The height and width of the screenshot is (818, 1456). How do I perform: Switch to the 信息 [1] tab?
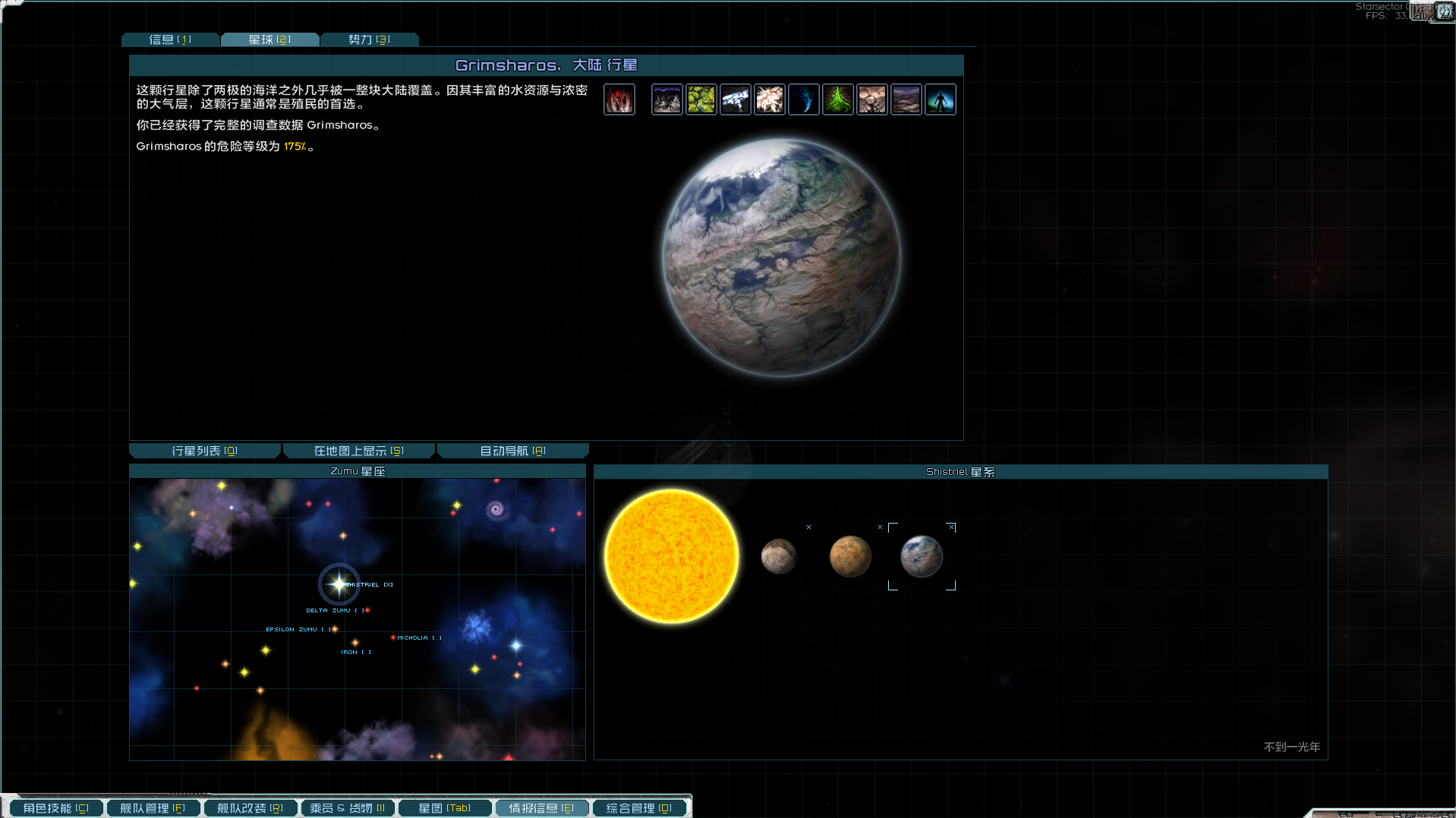(170, 39)
